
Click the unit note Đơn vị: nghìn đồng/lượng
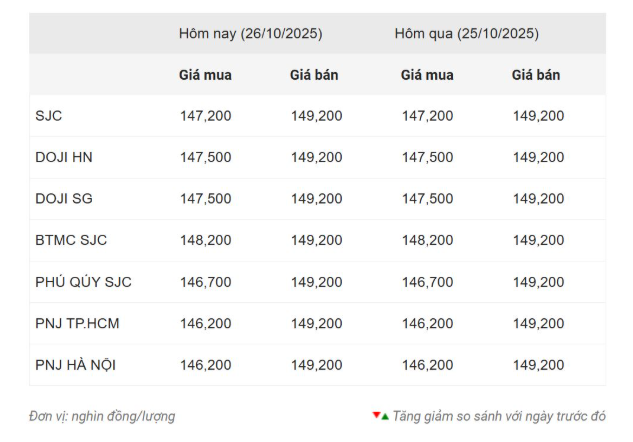point(102,416)
